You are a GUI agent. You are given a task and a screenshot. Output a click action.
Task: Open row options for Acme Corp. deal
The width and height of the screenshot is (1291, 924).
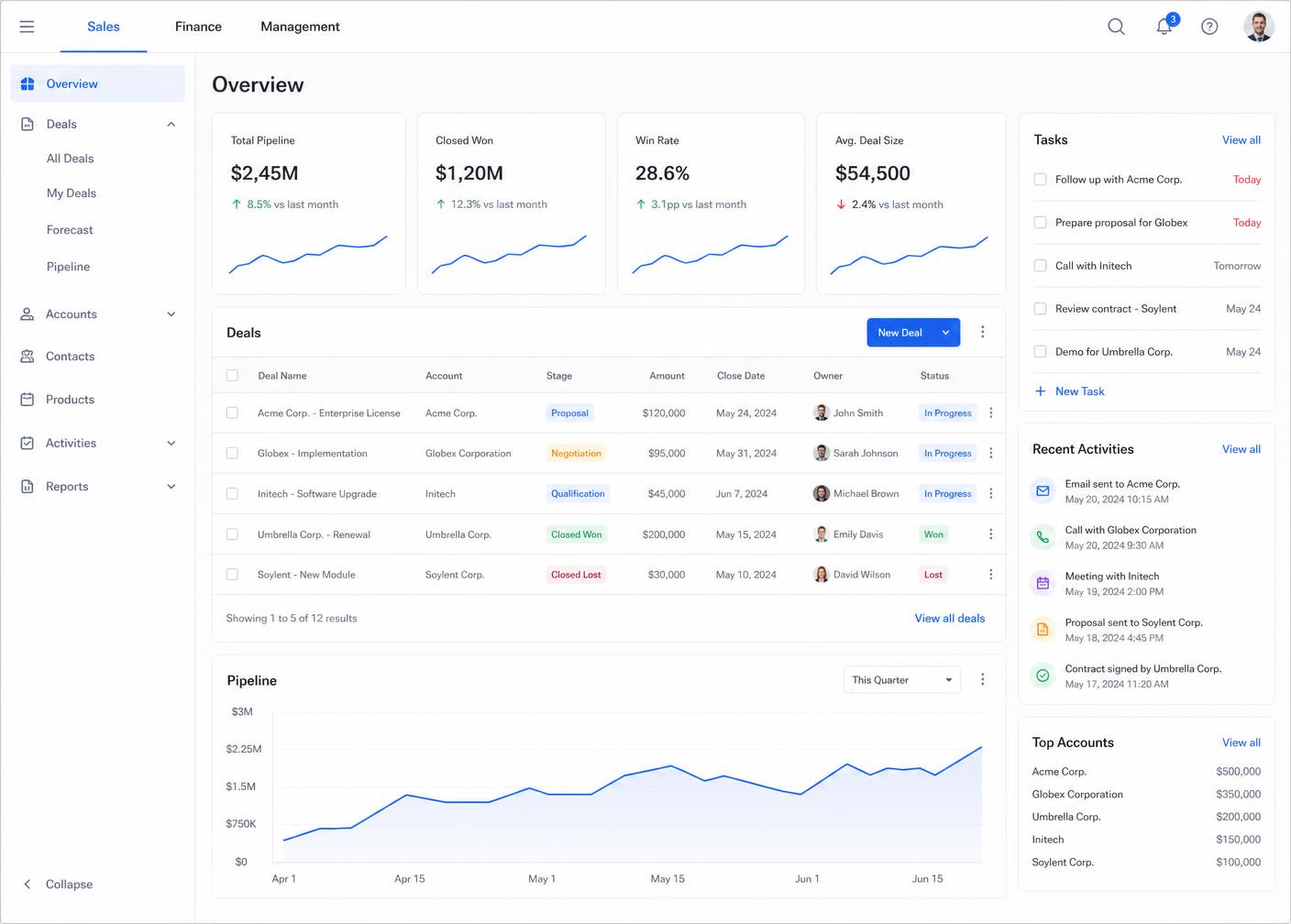click(x=991, y=413)
